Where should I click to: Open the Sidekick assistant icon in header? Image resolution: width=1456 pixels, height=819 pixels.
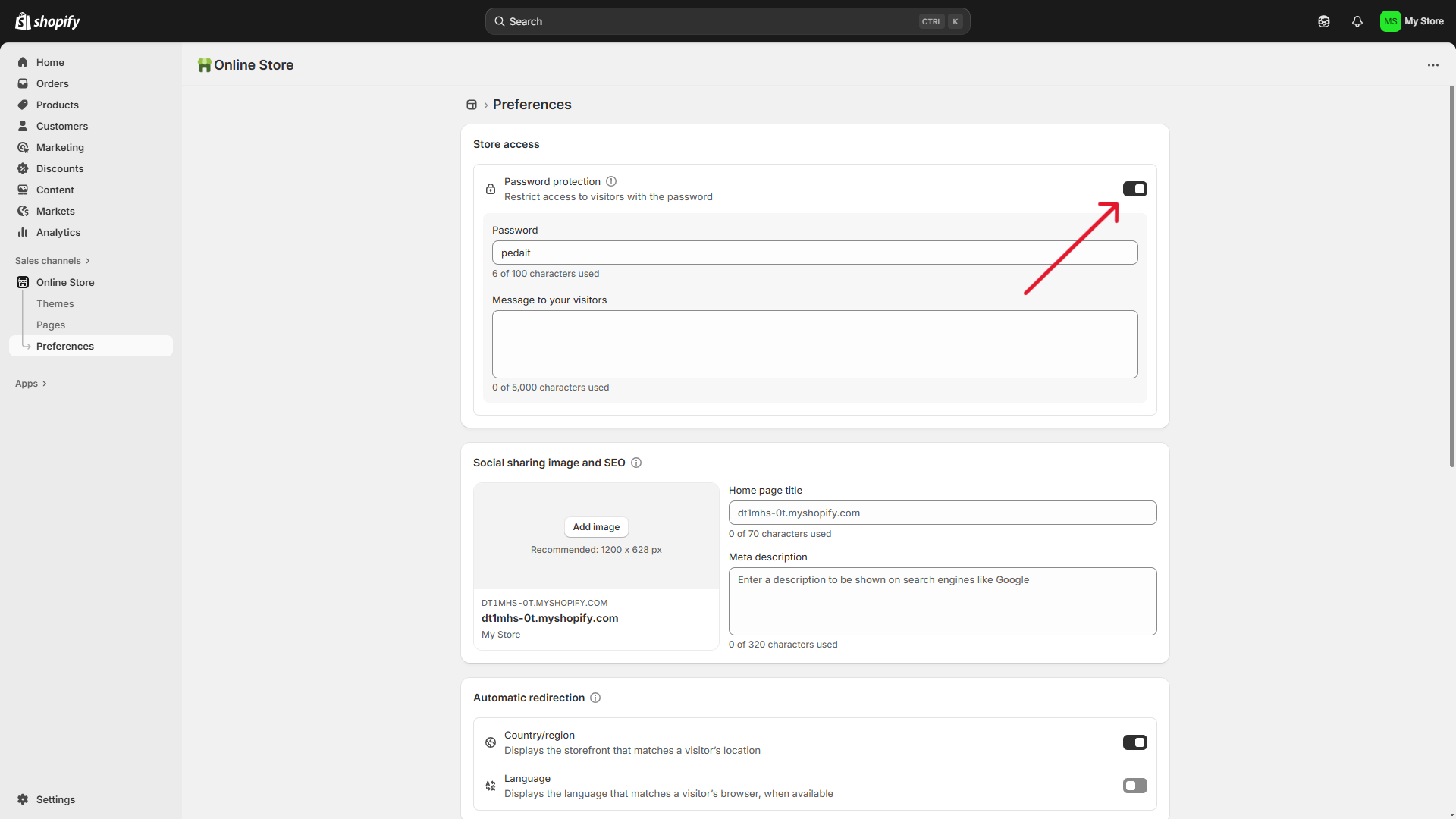pyautogui.click(x=1323, y=21)
